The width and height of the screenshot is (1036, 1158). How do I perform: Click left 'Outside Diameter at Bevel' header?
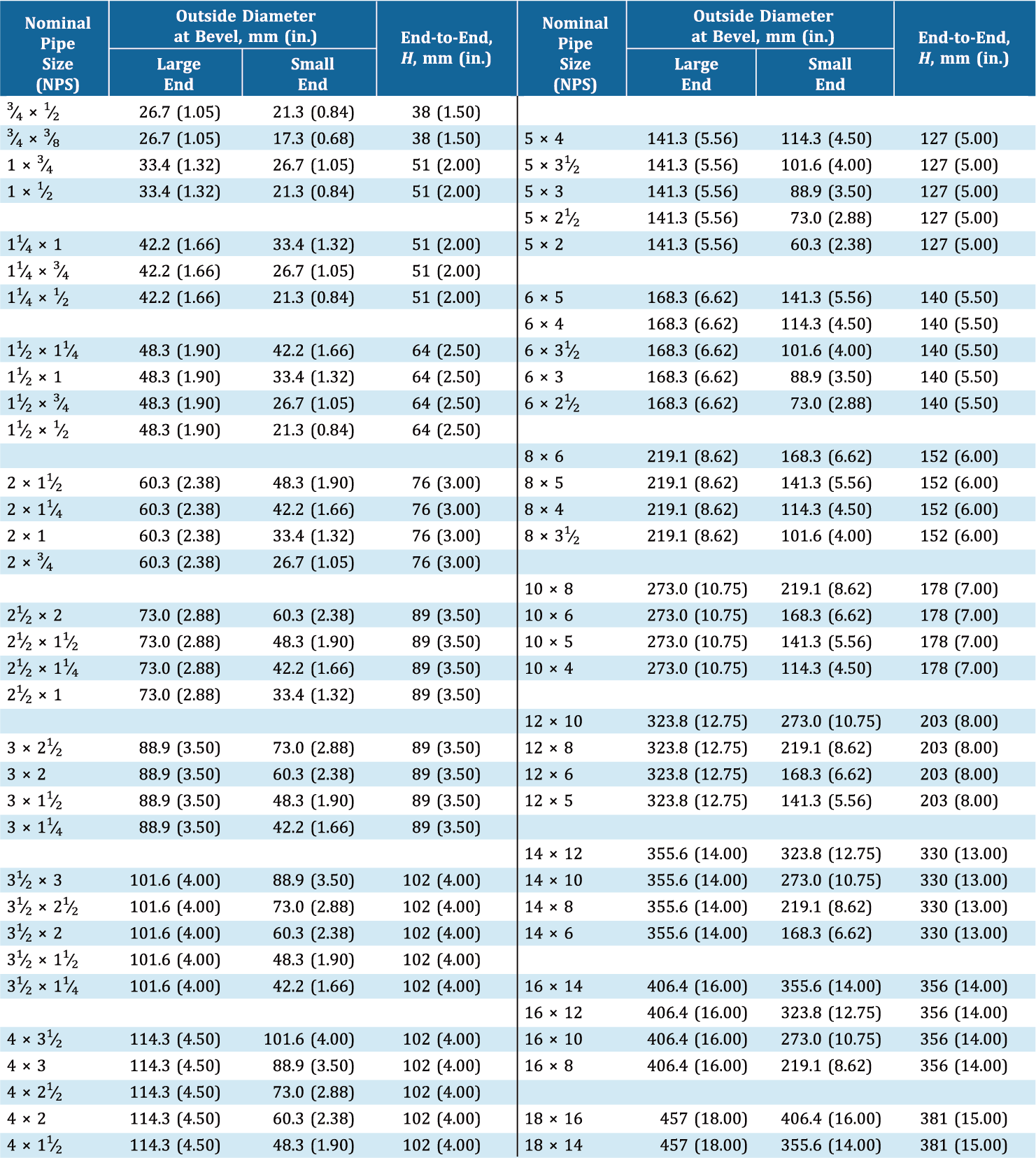point(246,26)
